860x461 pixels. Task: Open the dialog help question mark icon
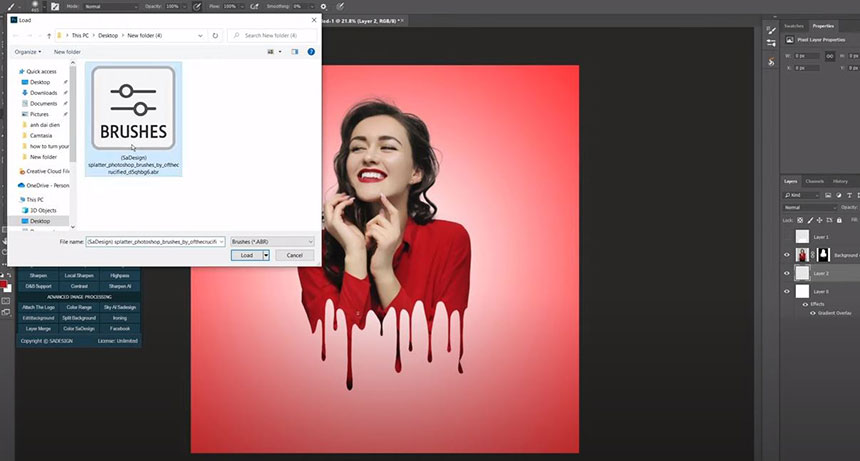coord(312,51)
